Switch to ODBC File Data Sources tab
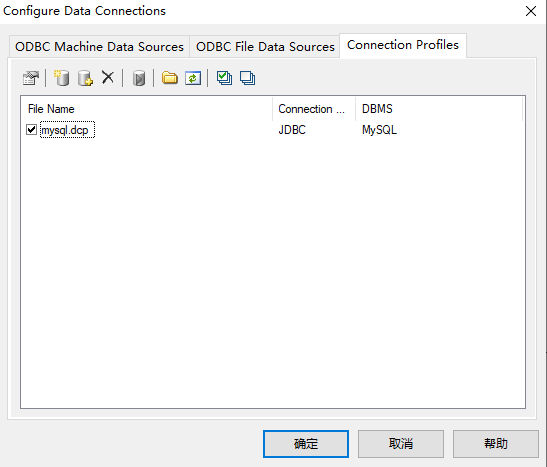This screenshot has width=547, height=467. [x=265, y=46]
